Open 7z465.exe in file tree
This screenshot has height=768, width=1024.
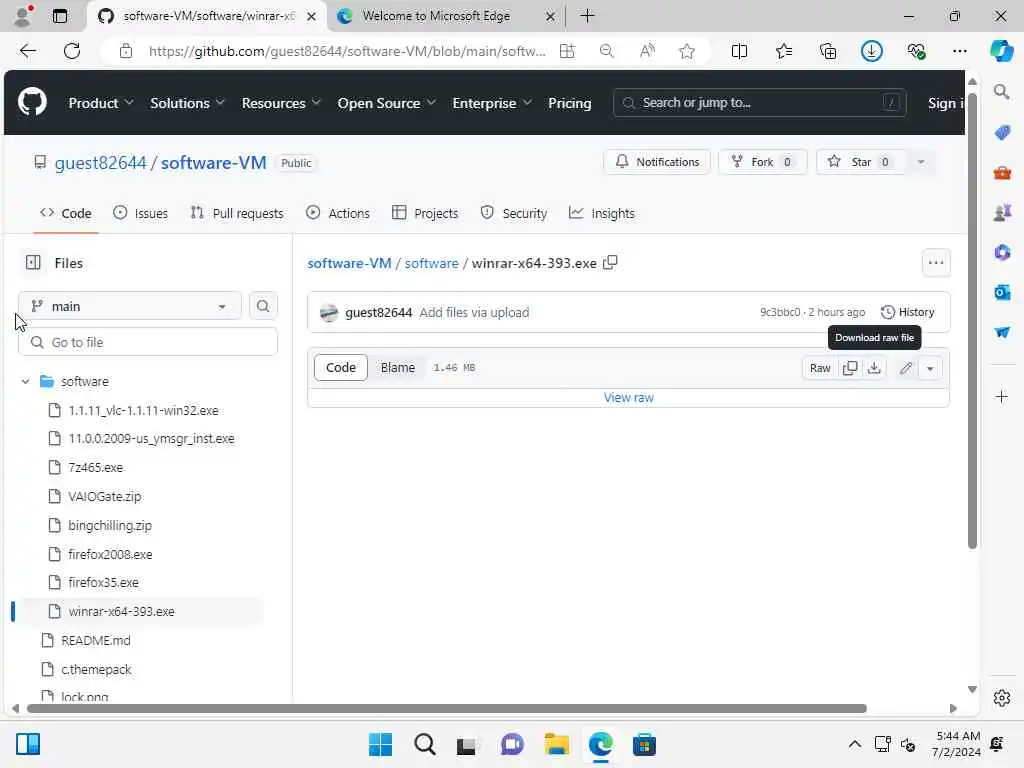point(95,468)
